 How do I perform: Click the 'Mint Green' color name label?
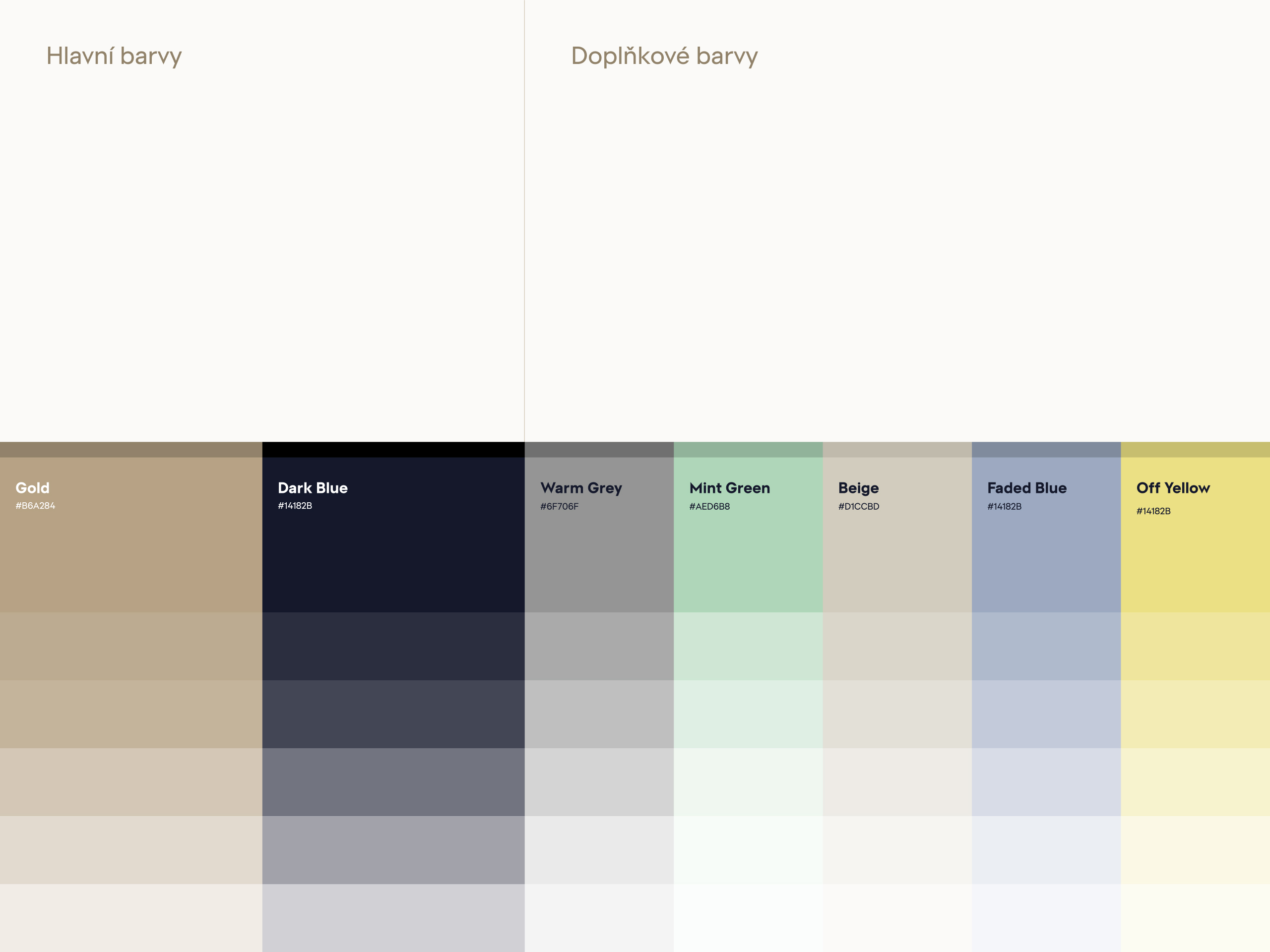tap(730, 488)
